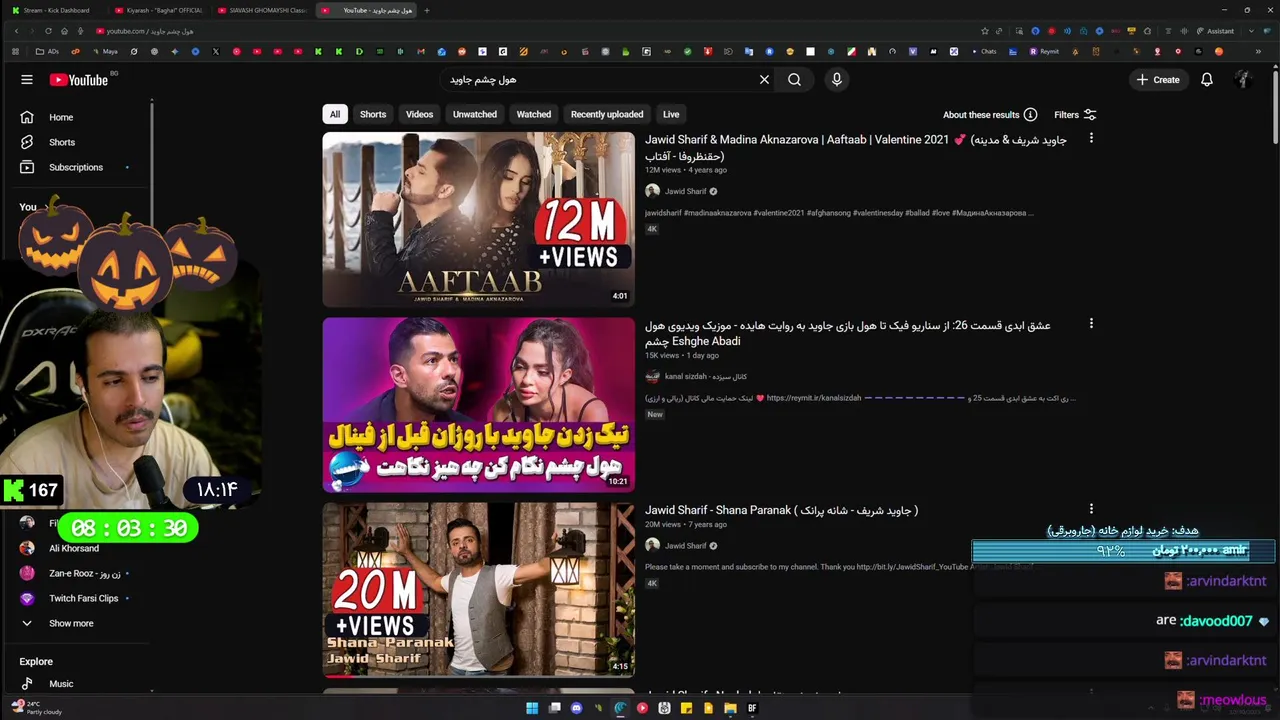
Task: Open the notifications bell
Action: [1207, 80]
